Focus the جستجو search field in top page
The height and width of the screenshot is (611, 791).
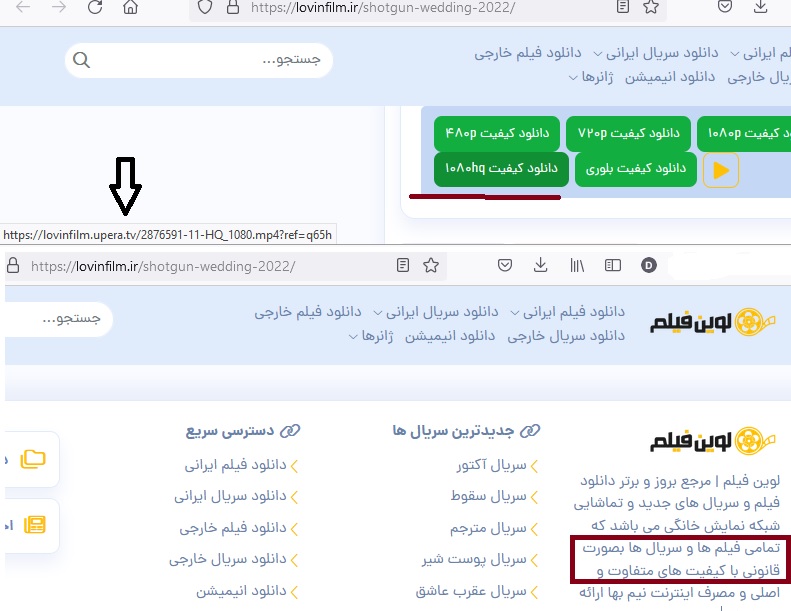click(x=199, y=60)
